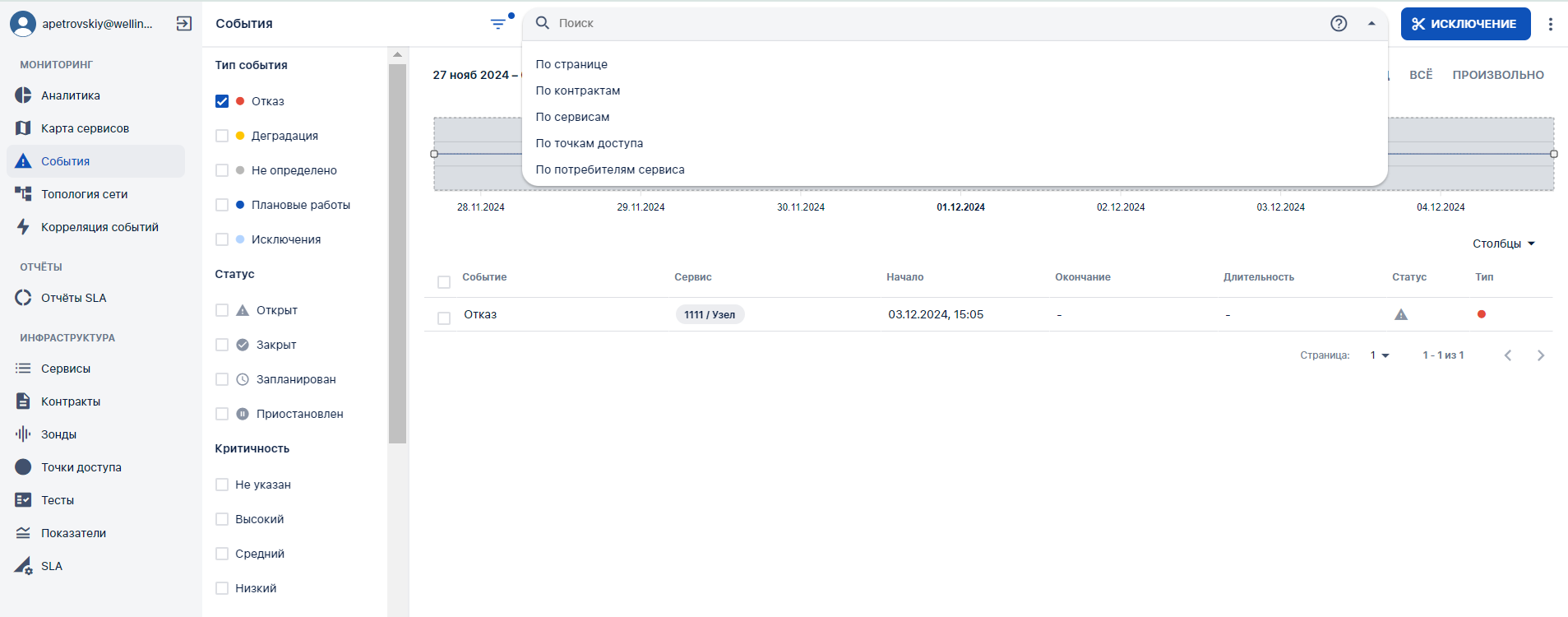
Task: Select the ПРОИЗВОЛЬНО time range
Action: coord(1497,75)
